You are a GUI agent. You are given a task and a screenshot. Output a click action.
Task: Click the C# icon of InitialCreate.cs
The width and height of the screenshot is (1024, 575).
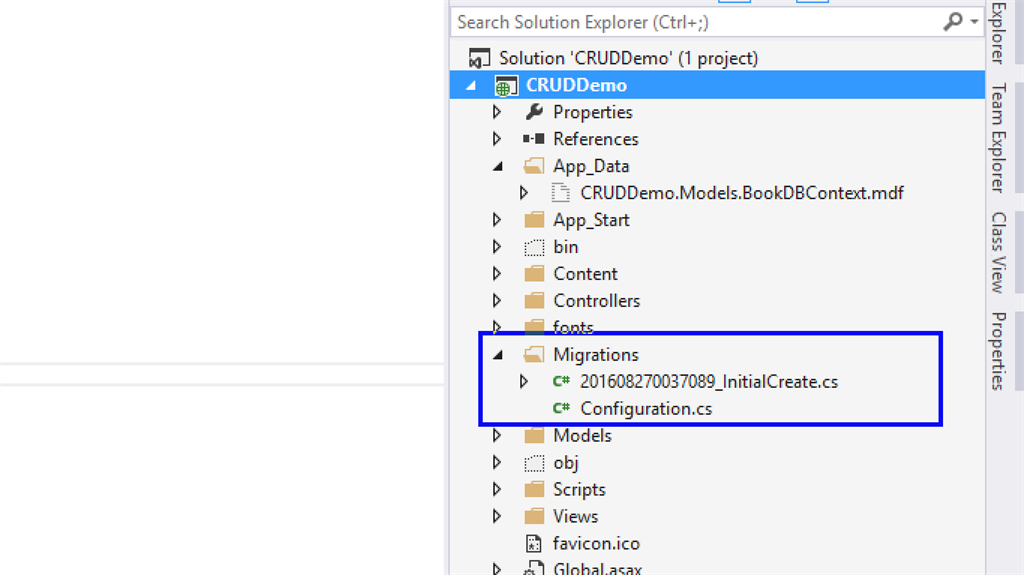pos(561,381)
